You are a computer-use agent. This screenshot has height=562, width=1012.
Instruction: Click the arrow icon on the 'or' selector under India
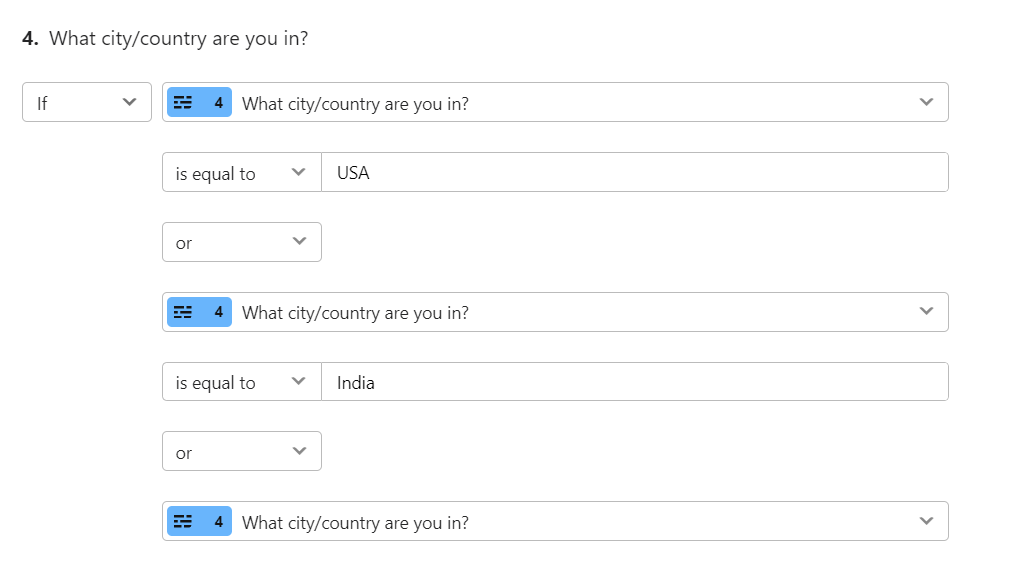[299, 451]
